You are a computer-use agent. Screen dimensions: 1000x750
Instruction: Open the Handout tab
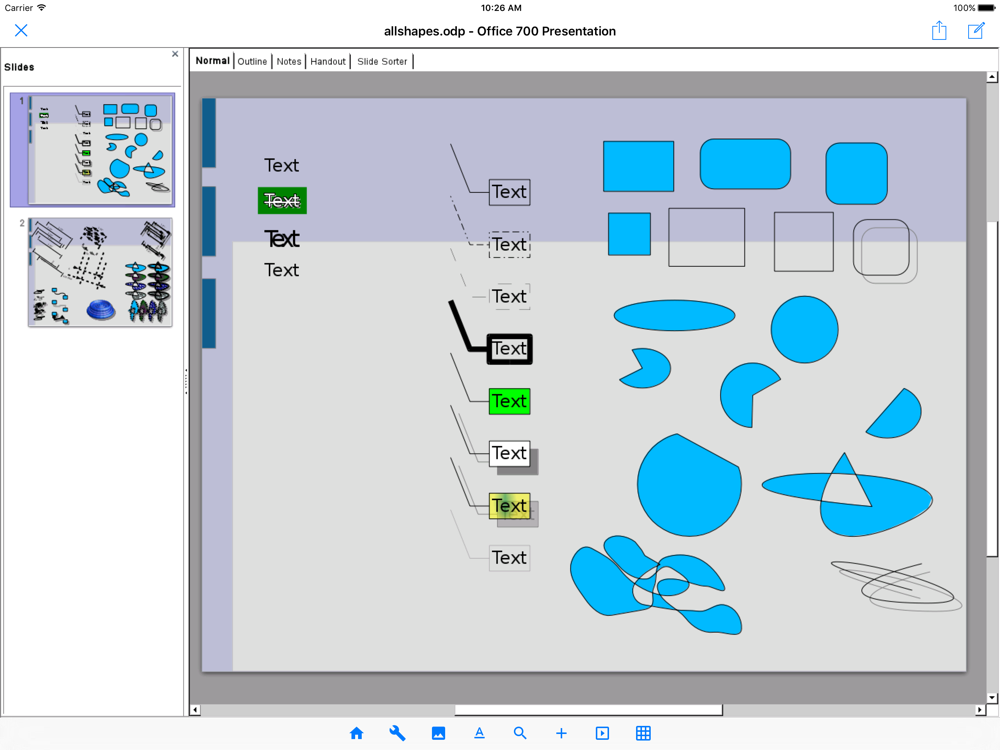click(x=328, y=61)
